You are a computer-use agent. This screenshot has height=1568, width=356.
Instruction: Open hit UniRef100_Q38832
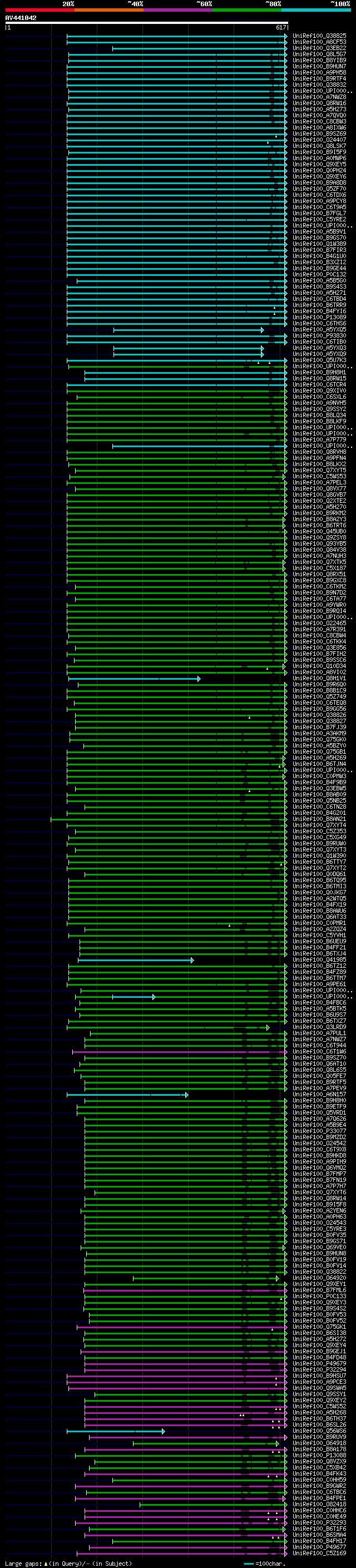[x=319, y=85]
